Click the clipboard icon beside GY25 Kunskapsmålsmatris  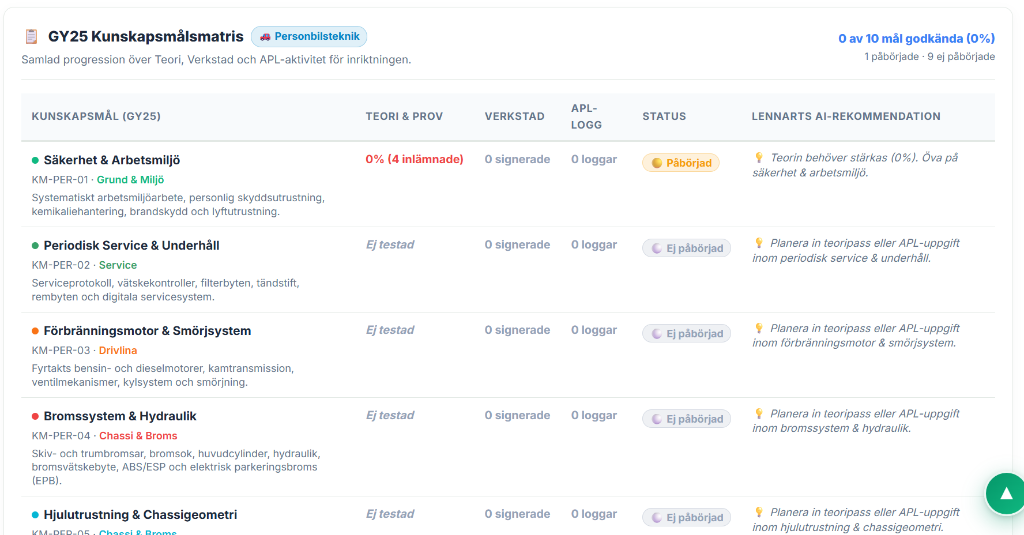coord(31,37)
